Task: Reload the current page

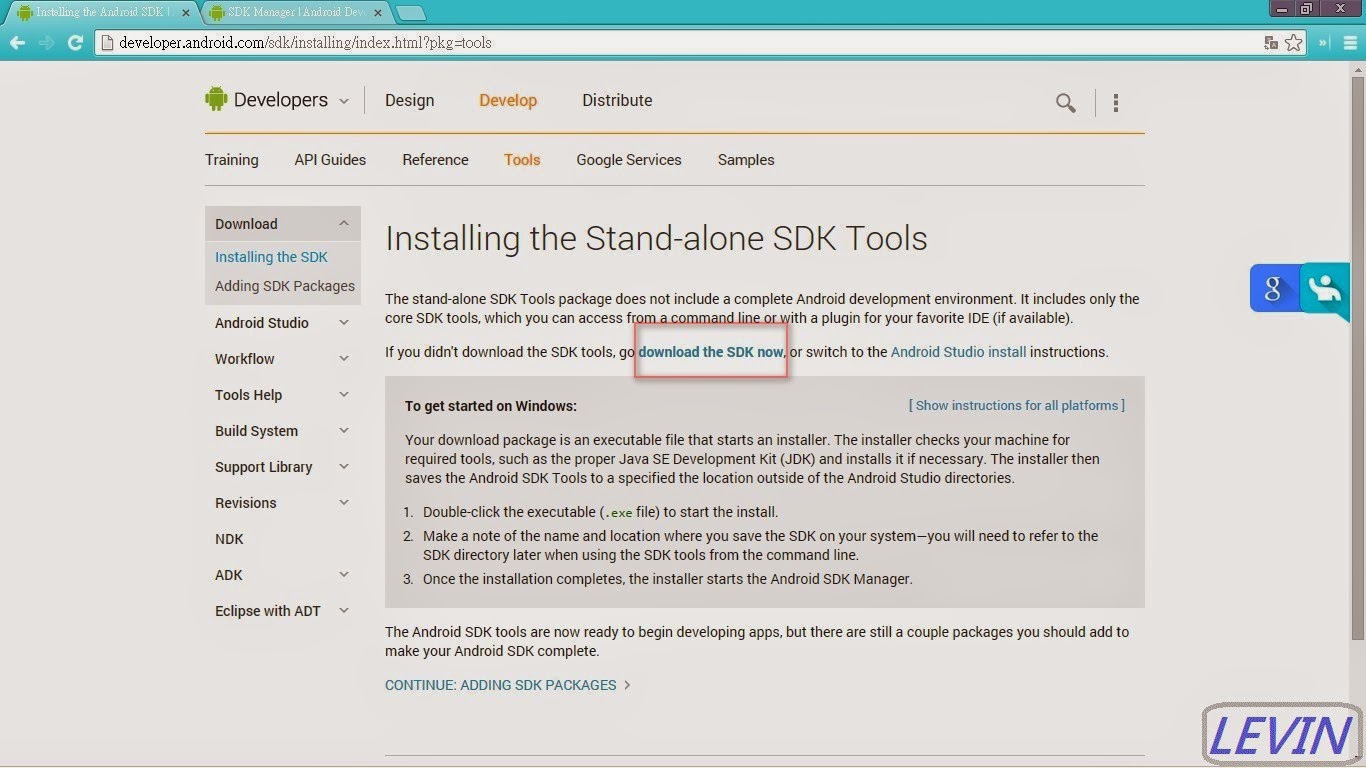Action: 75,43
